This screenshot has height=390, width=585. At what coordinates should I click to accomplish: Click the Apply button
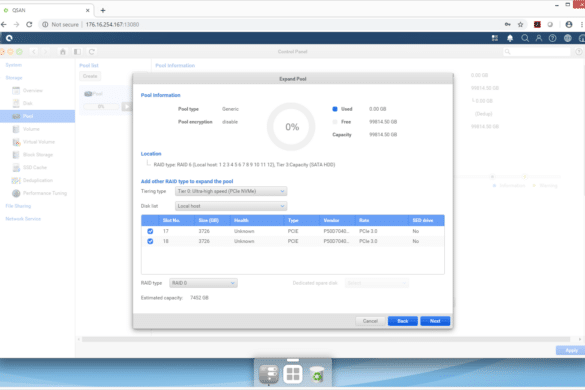point(571,350)
